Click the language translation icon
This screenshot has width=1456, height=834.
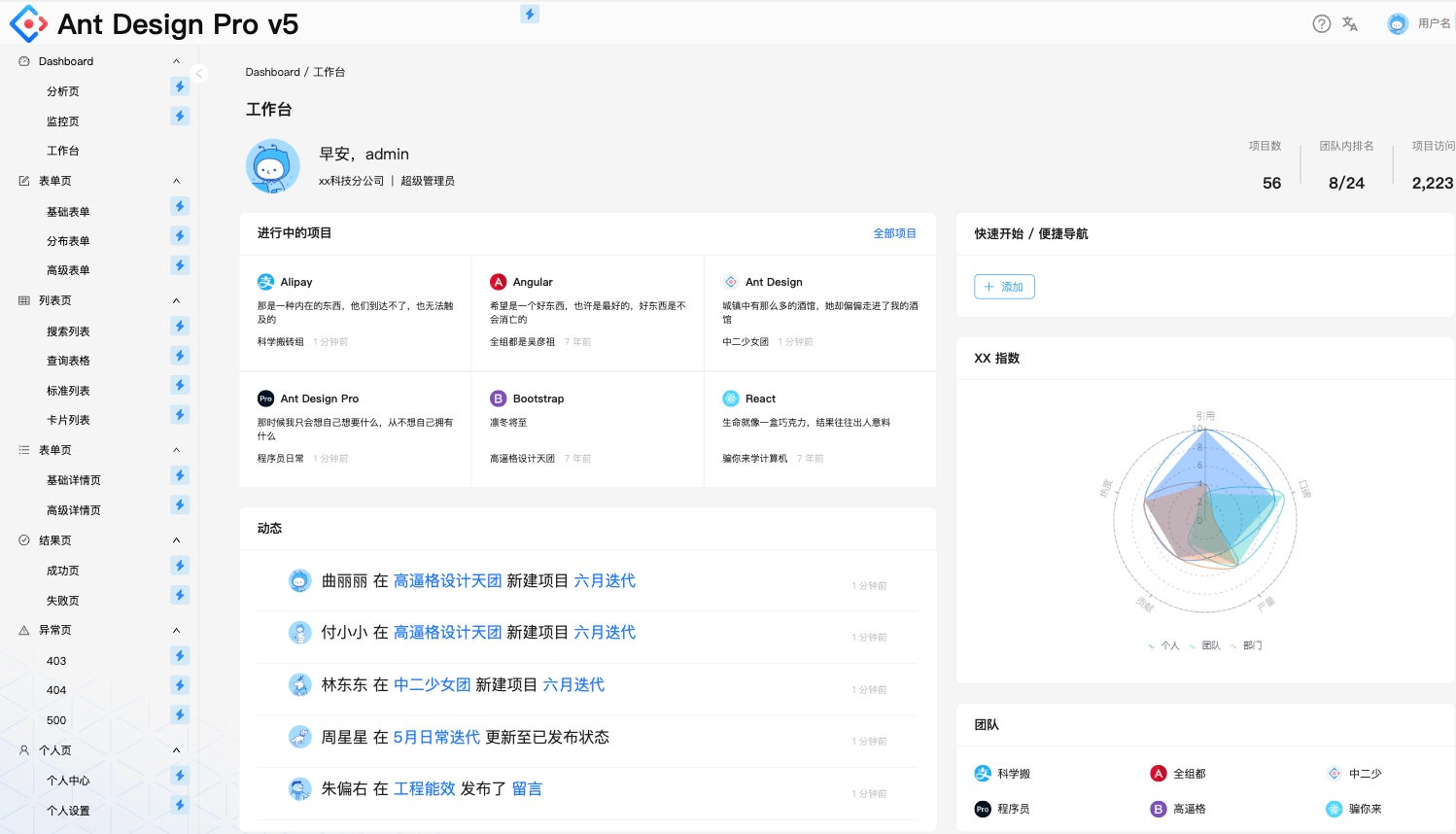[1350, 24]
